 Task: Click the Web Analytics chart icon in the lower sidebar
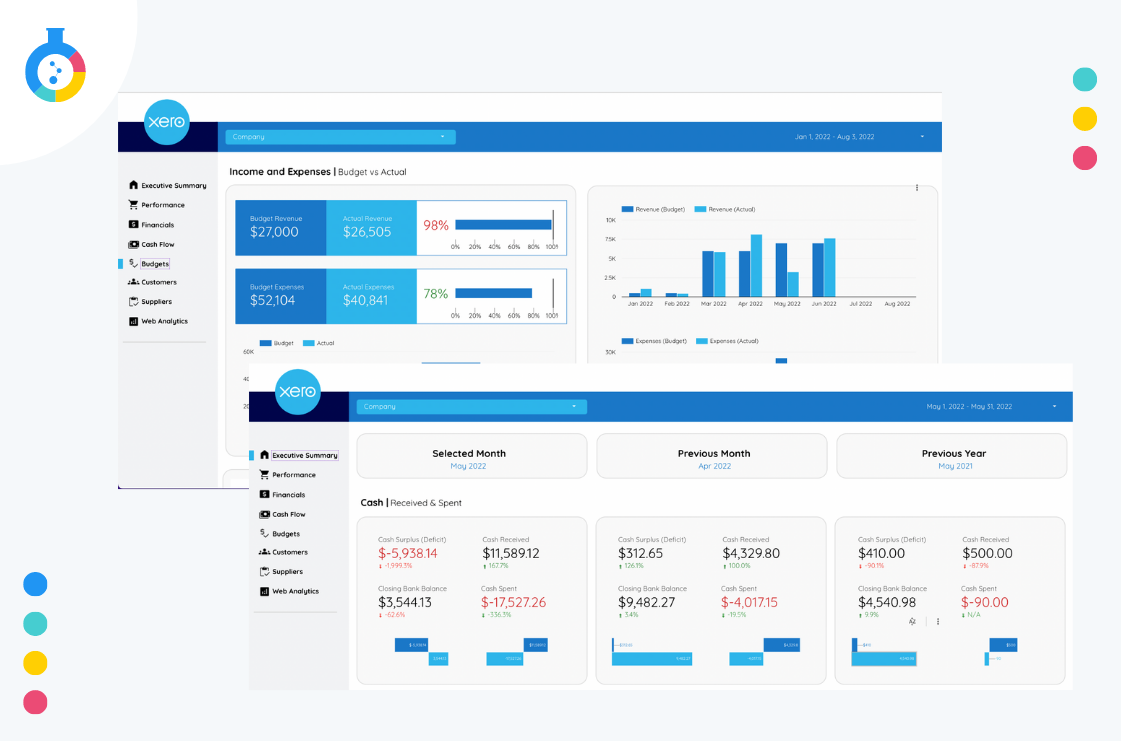(x=264, y=591)
